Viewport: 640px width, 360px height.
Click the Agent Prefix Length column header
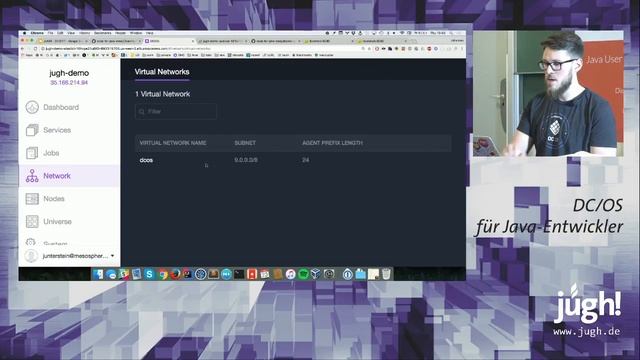coord(332,143)
